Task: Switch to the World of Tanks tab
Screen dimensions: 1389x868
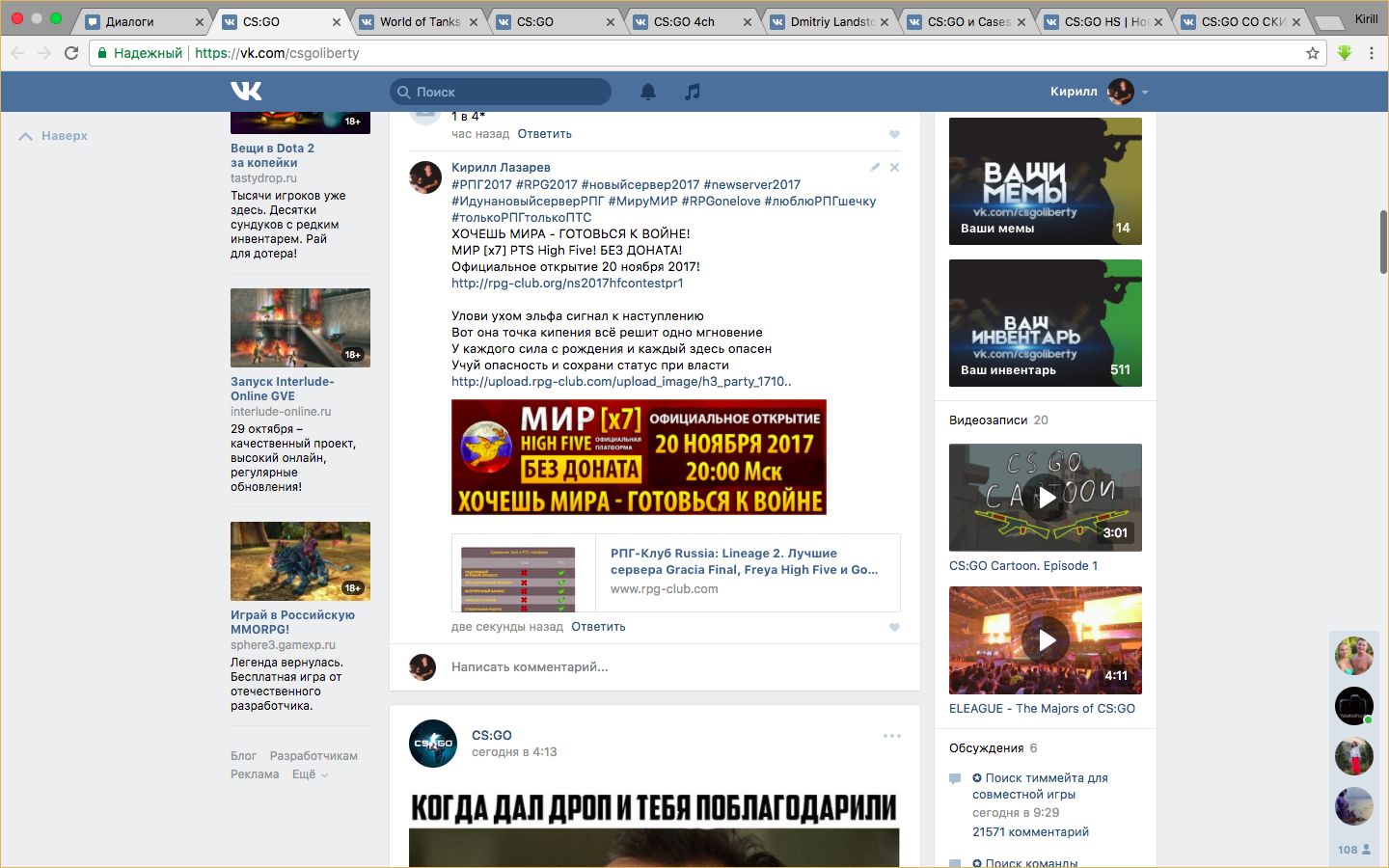Action: pyautogui.click(x=419, y=21)
